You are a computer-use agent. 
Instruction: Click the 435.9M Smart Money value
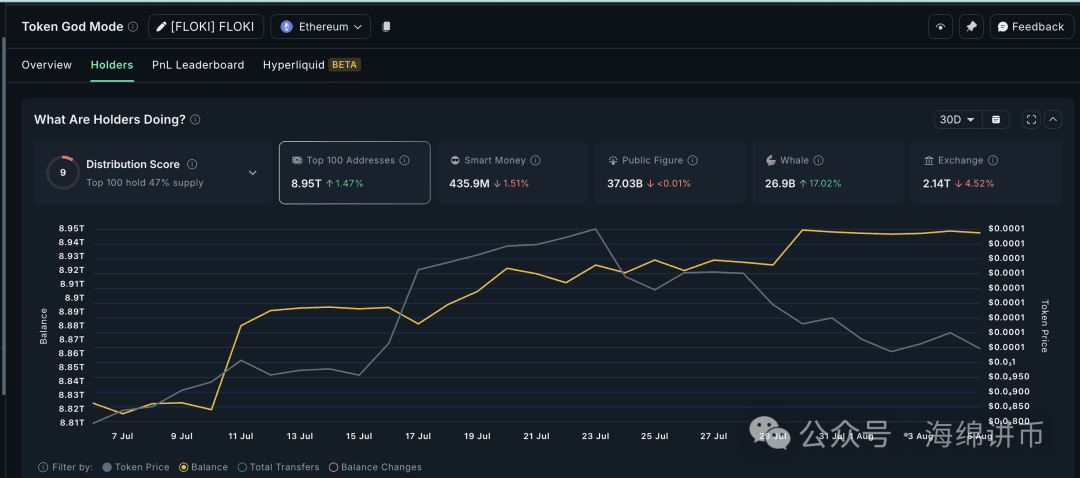pos(470,184)
